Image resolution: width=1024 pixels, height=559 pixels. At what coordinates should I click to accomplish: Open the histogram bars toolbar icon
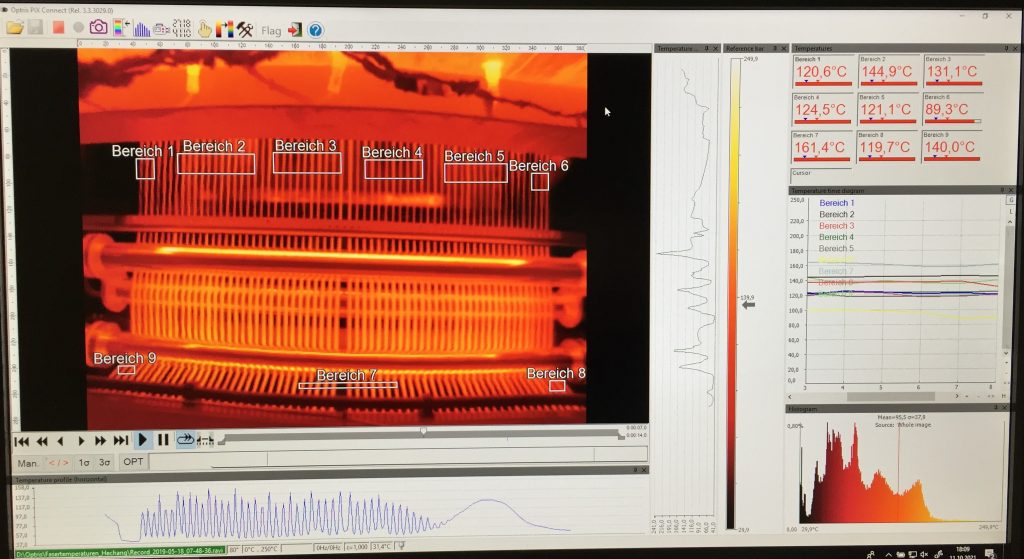[142, 30]
